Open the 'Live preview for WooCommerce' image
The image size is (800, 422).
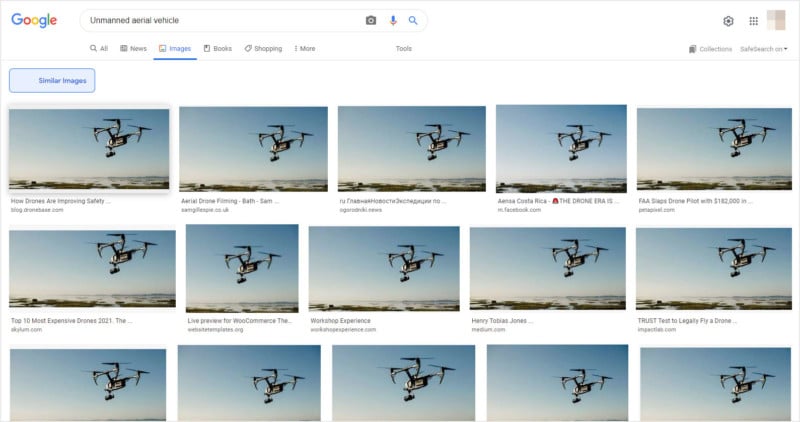(242, 268)
